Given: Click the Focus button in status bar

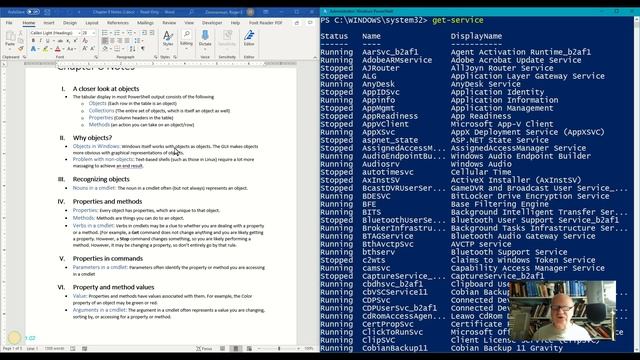Looking at the screenshot, I should 204,349.
